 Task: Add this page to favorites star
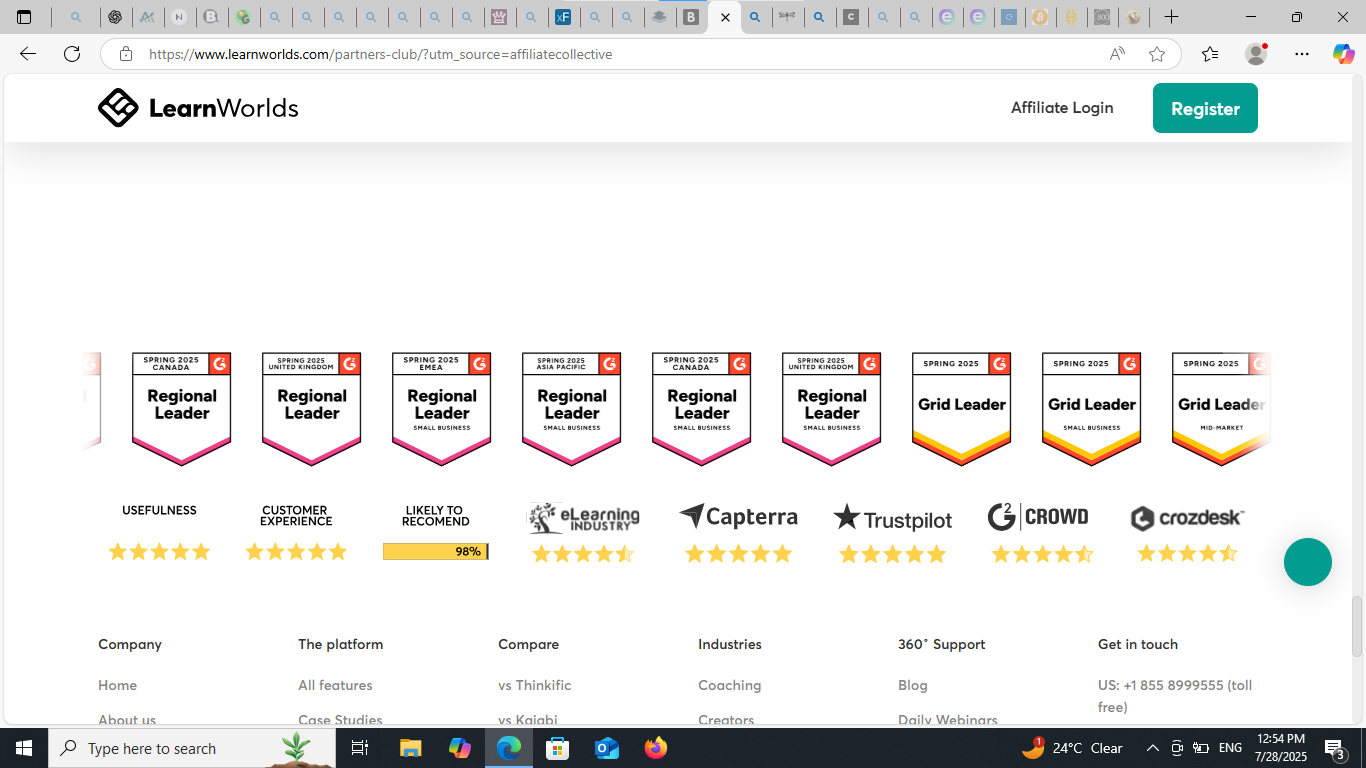coord(1157,54)
